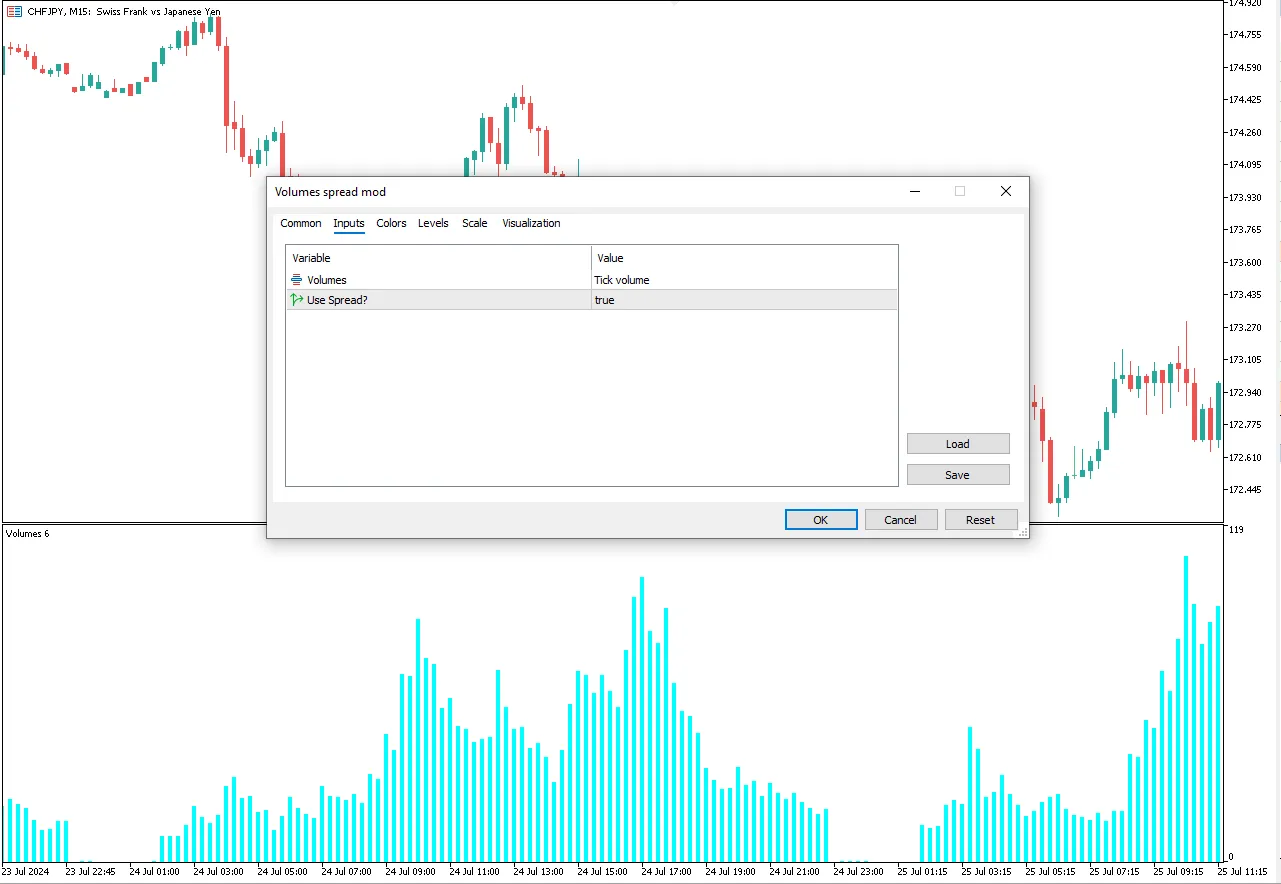The image size is (1281, 884).
Task: Select the Volumes variable row
Action: pos(592,280)
